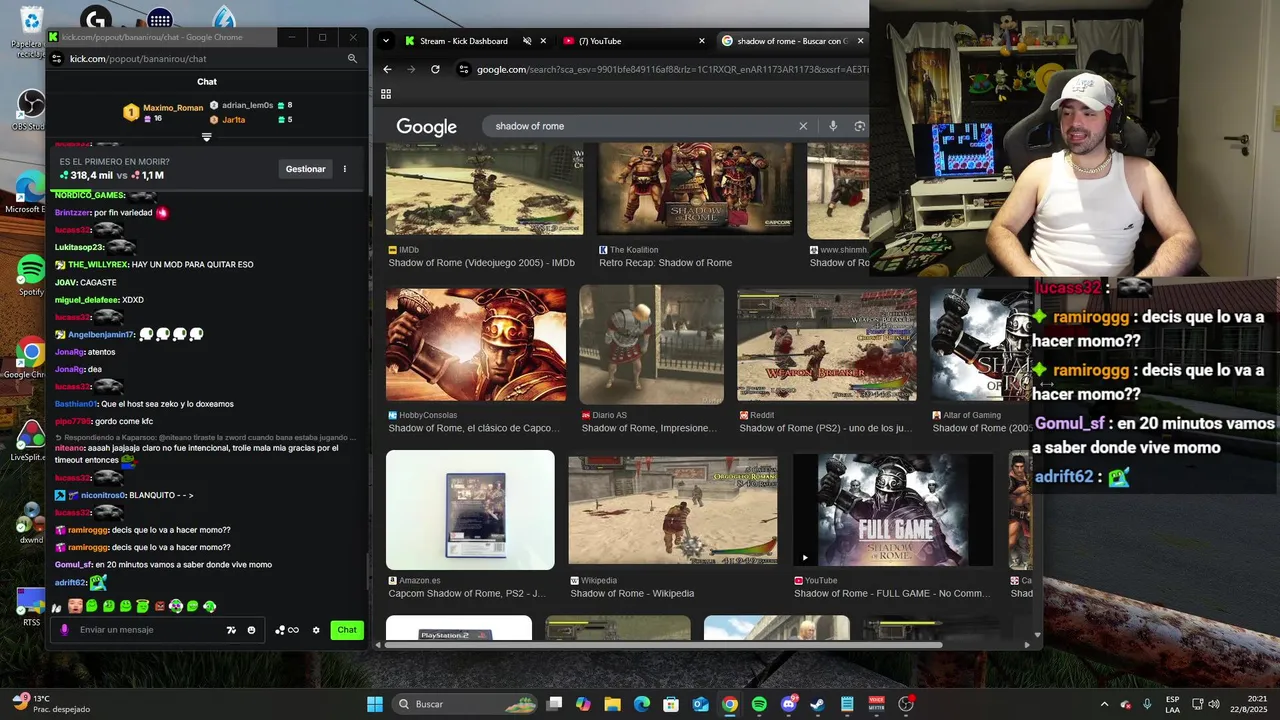Switch to Stream - Kick Dashboard tab
This screenshot has height=720, width=1280.
(463, 41)
